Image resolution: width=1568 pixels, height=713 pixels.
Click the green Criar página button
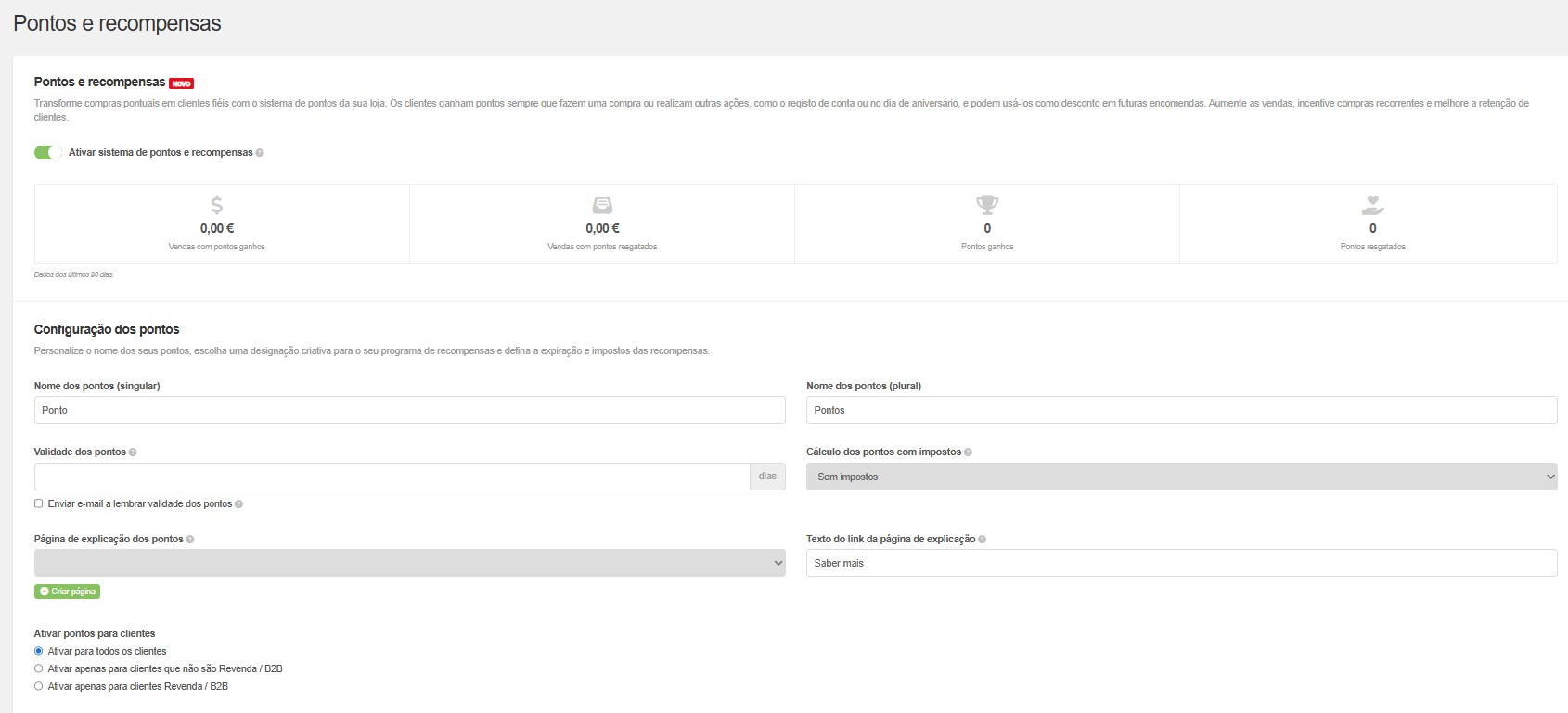67,592
